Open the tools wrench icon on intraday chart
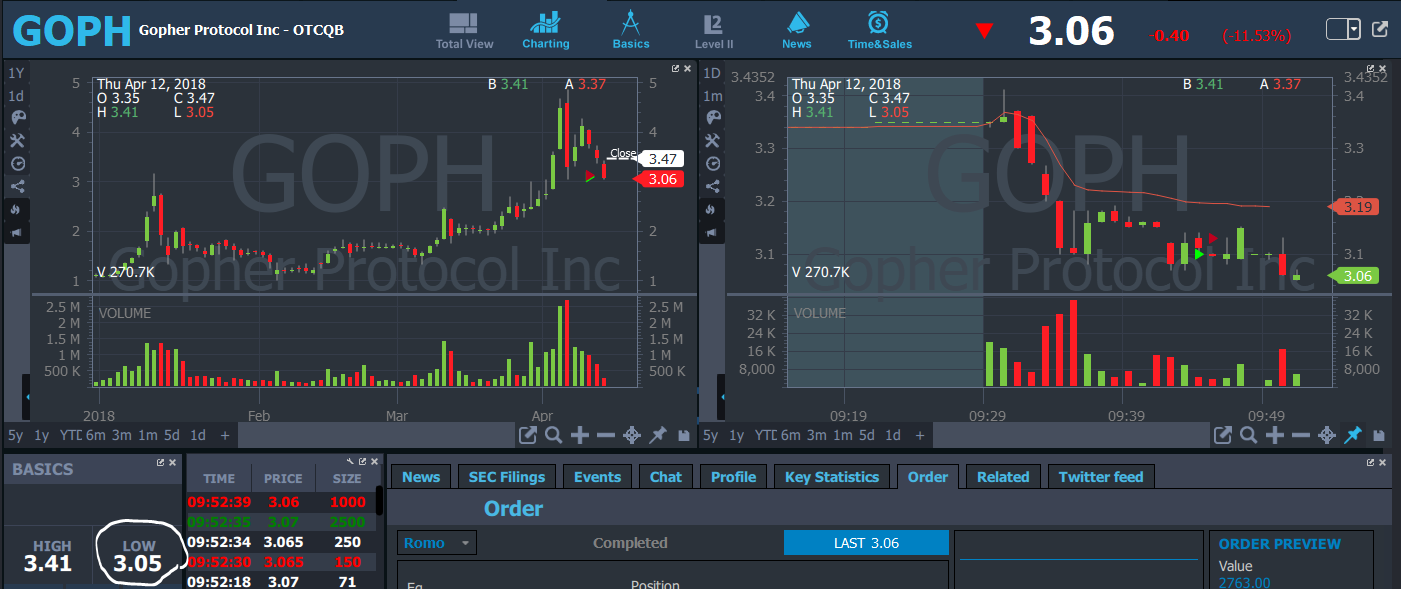The height and width of the screenshot is (589, 1401). [712, 141]
